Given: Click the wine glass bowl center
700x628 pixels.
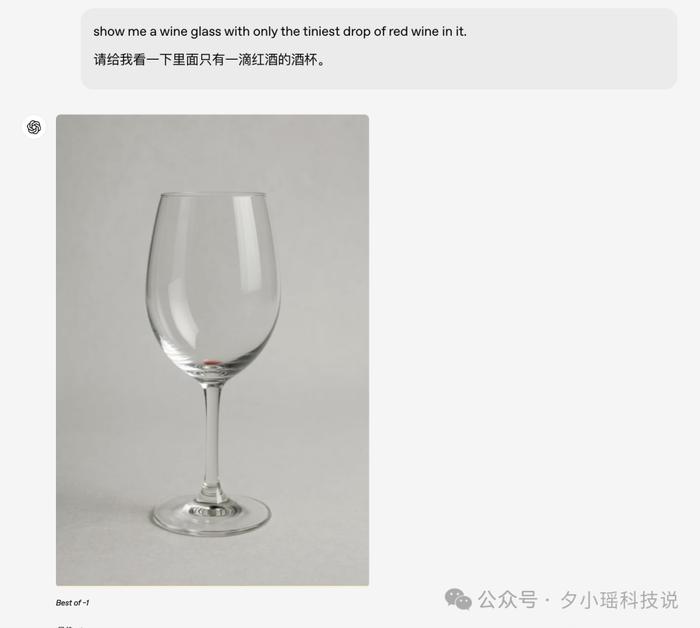Looking at the screenshot, I should coord(213,286).
